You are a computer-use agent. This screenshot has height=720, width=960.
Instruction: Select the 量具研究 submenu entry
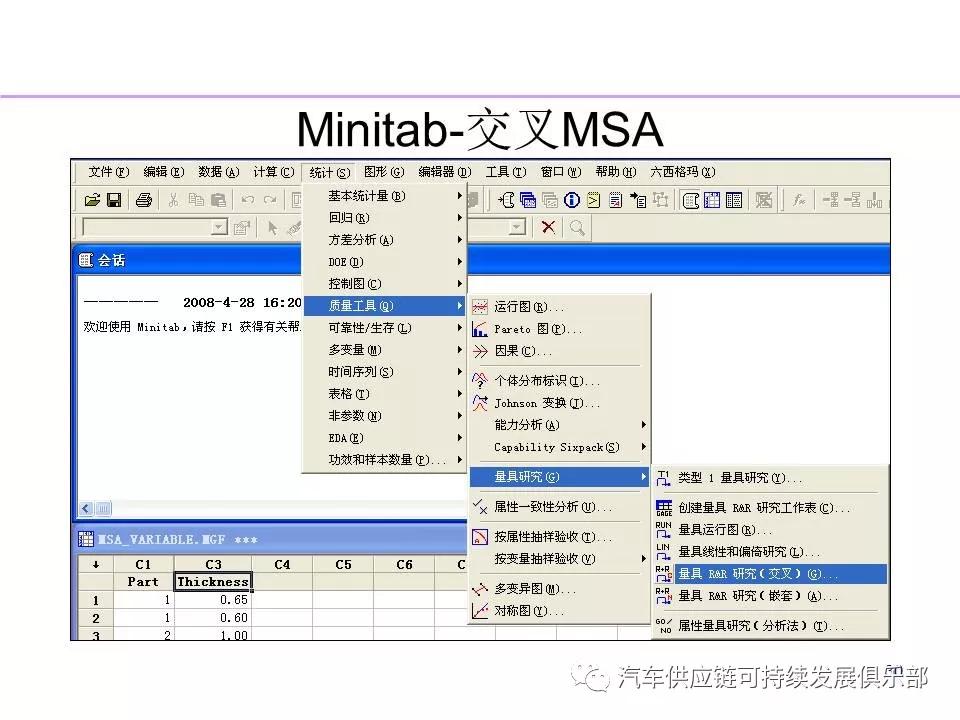point(558,477)
